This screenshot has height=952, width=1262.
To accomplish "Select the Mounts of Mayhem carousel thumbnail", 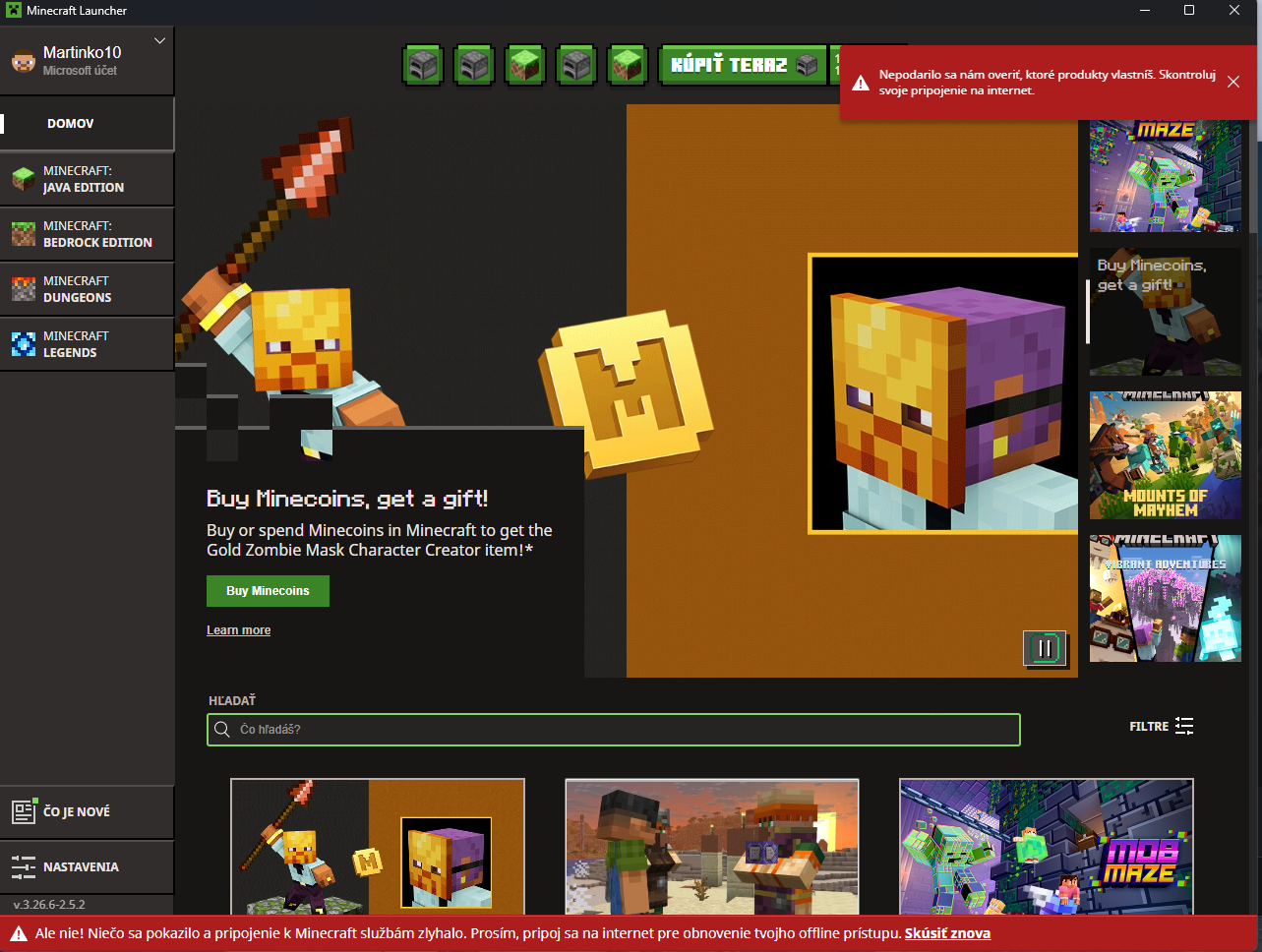I will (x=1166, y=455).
